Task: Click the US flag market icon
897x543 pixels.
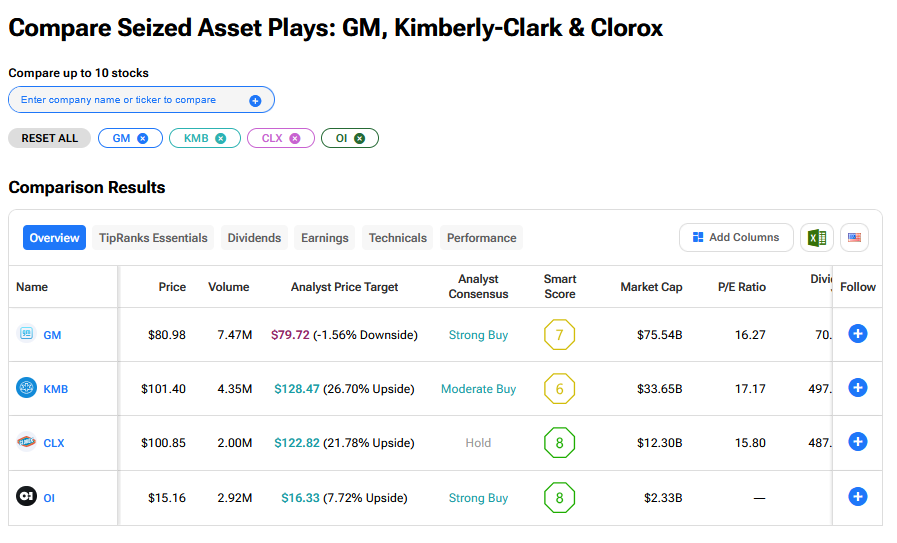Action: pyautogui.click(x=854, y=238)
